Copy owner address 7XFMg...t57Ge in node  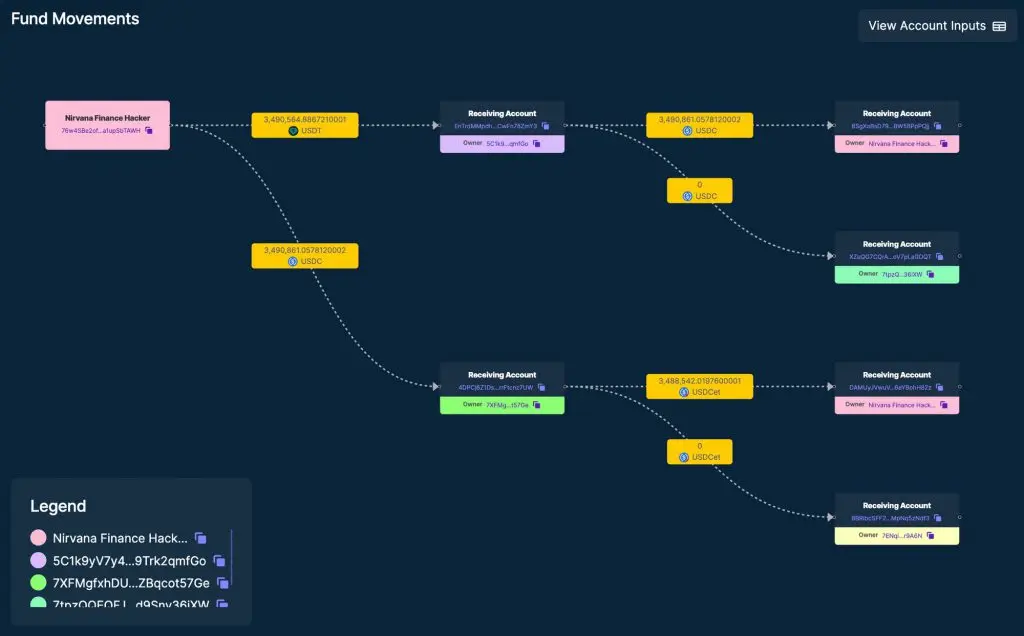point(537,405)
